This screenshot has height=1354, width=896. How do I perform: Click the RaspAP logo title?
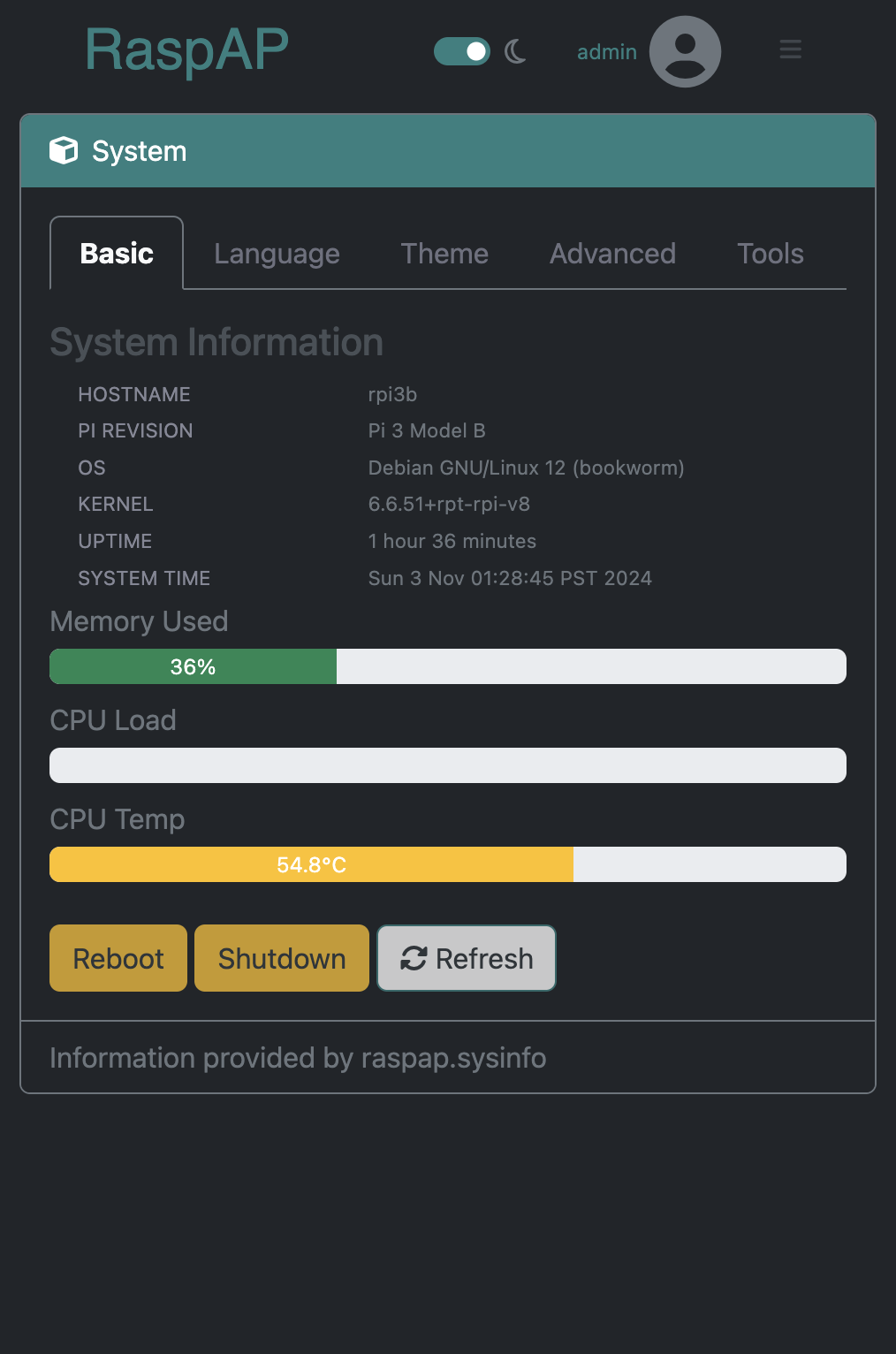(x=186, y=49)
